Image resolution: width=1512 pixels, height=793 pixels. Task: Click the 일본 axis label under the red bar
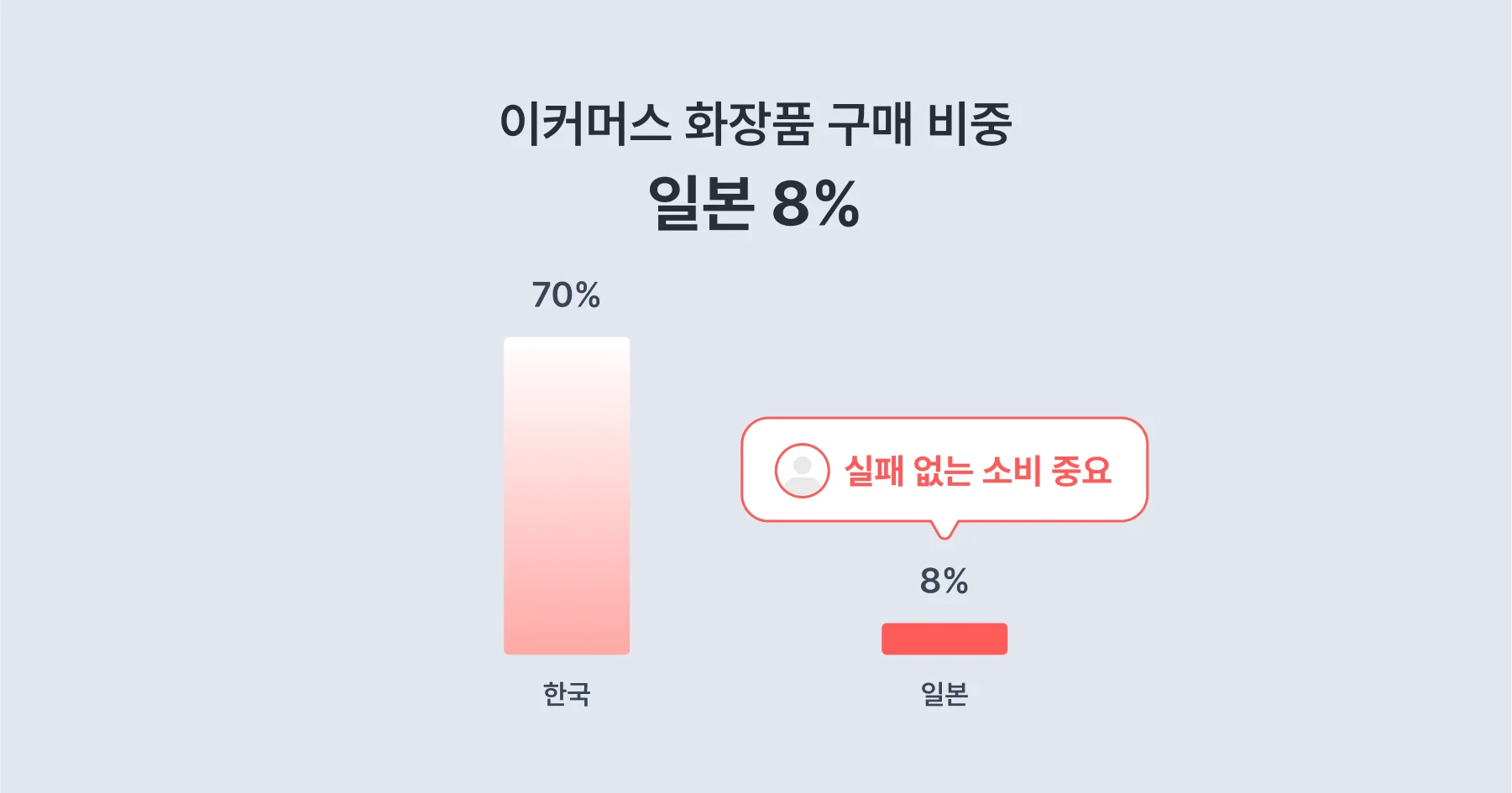point(944,694)
